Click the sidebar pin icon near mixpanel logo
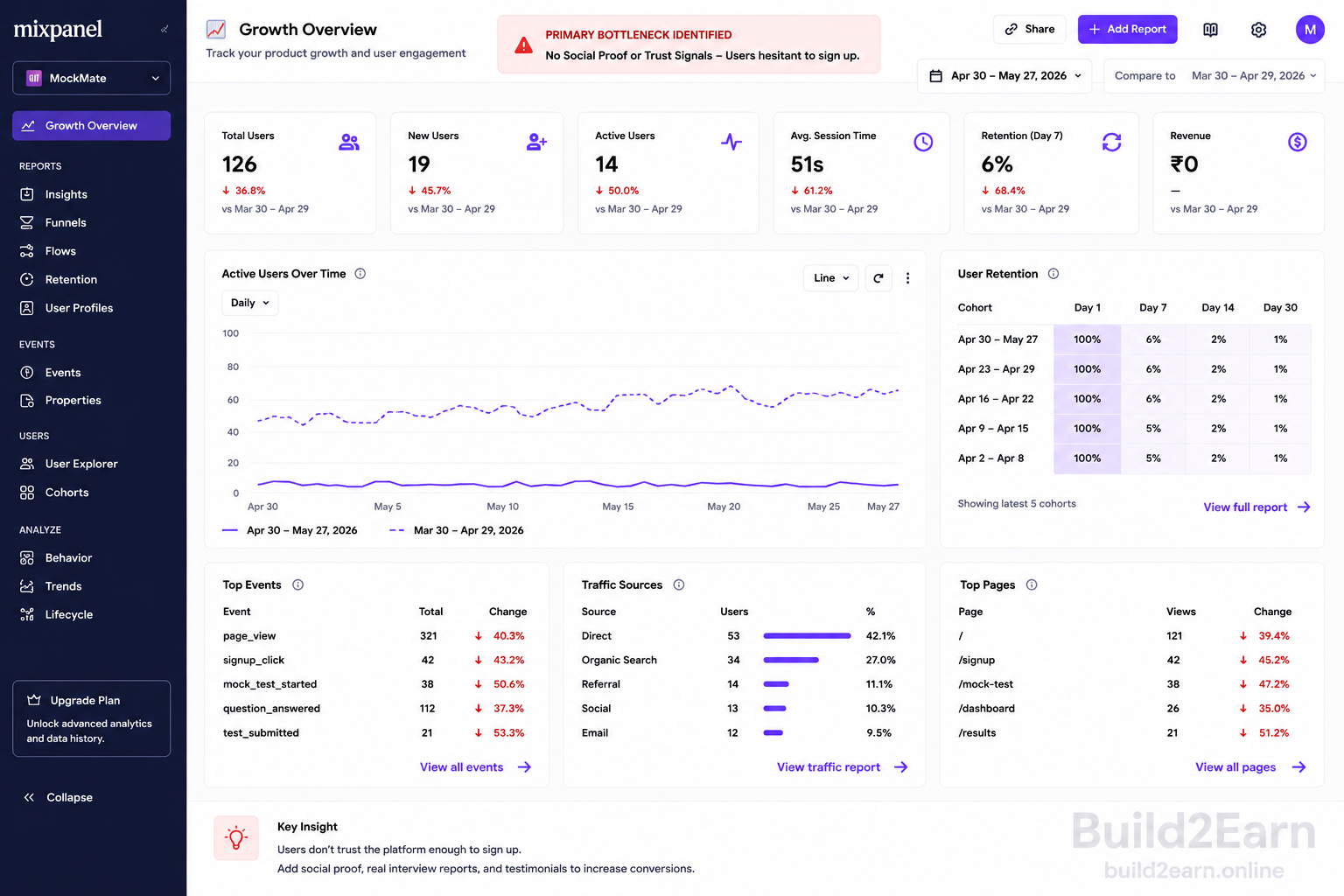Screen dimensions: 1344x896 (164, 30)
